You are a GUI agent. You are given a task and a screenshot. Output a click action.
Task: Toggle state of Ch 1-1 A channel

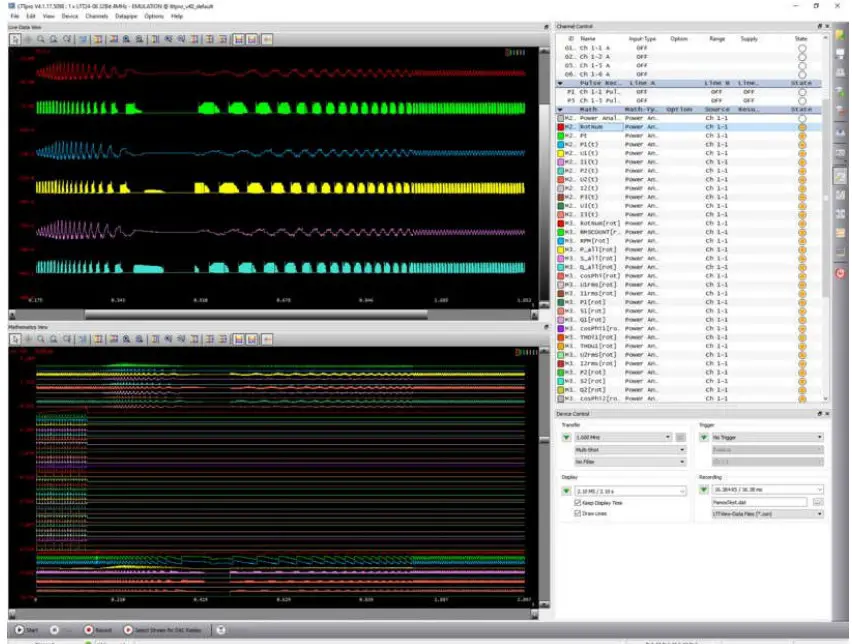(802, 47)
